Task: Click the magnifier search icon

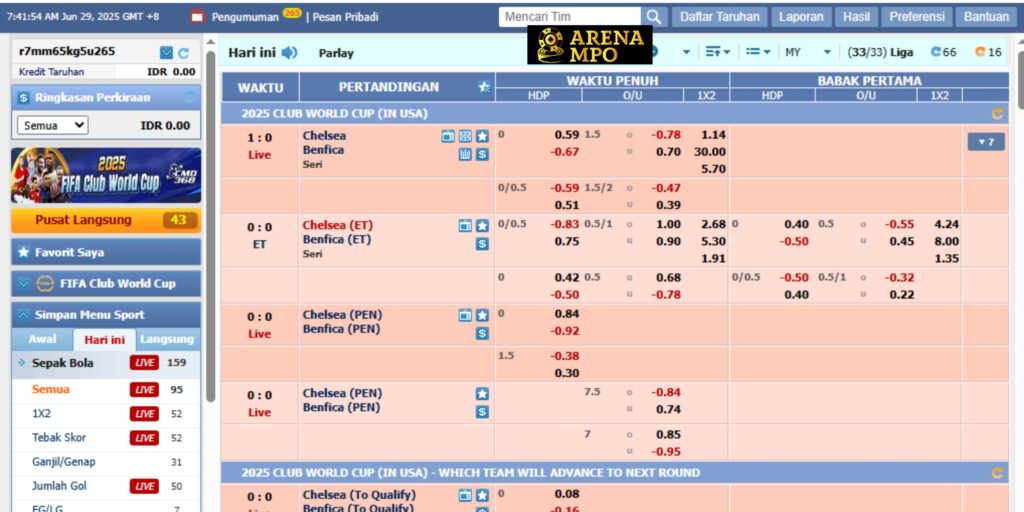Action: coord(653,17)
